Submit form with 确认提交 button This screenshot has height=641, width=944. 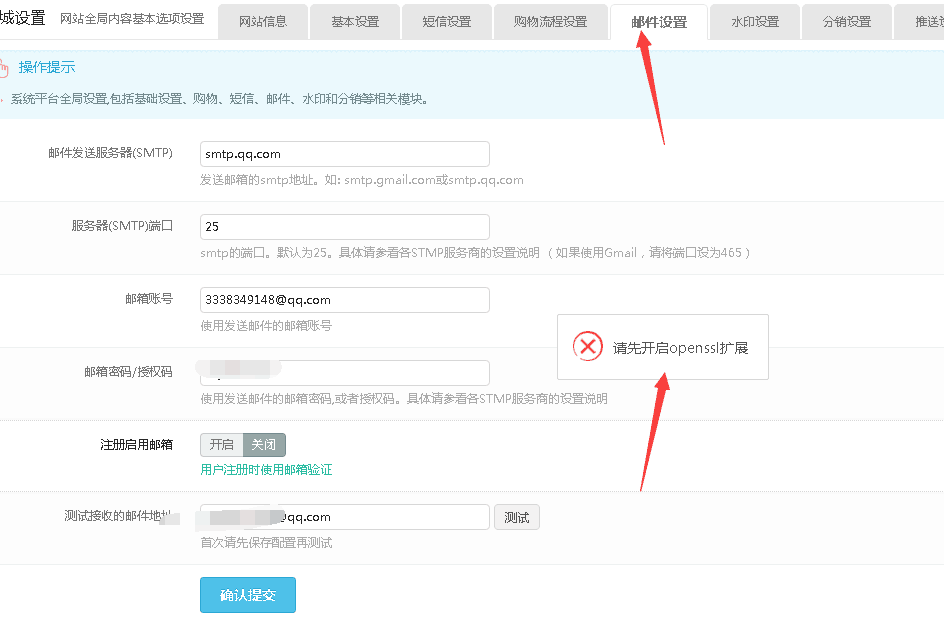(x=248, y=595)
